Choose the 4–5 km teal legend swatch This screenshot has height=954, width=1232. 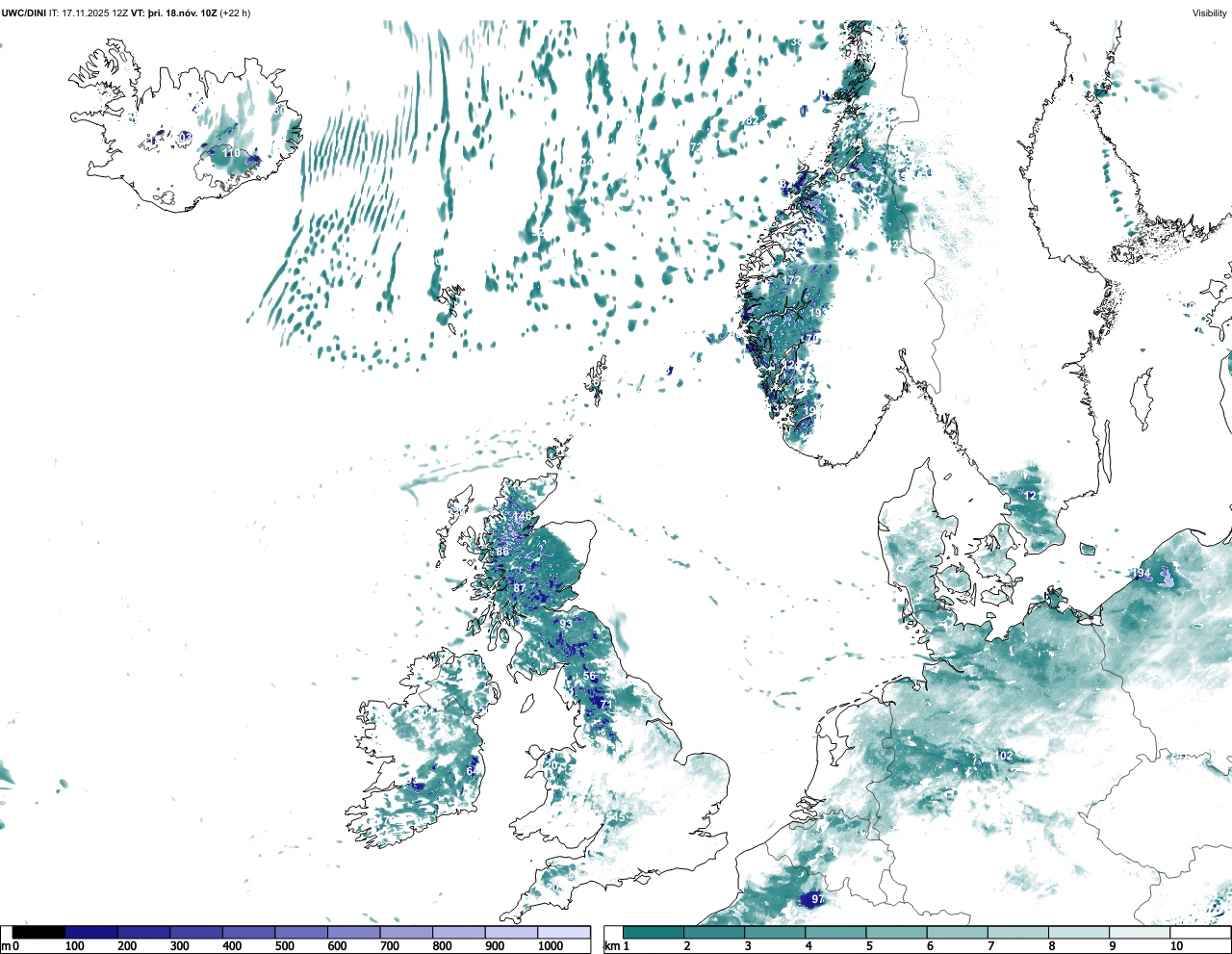coord(836,932)
